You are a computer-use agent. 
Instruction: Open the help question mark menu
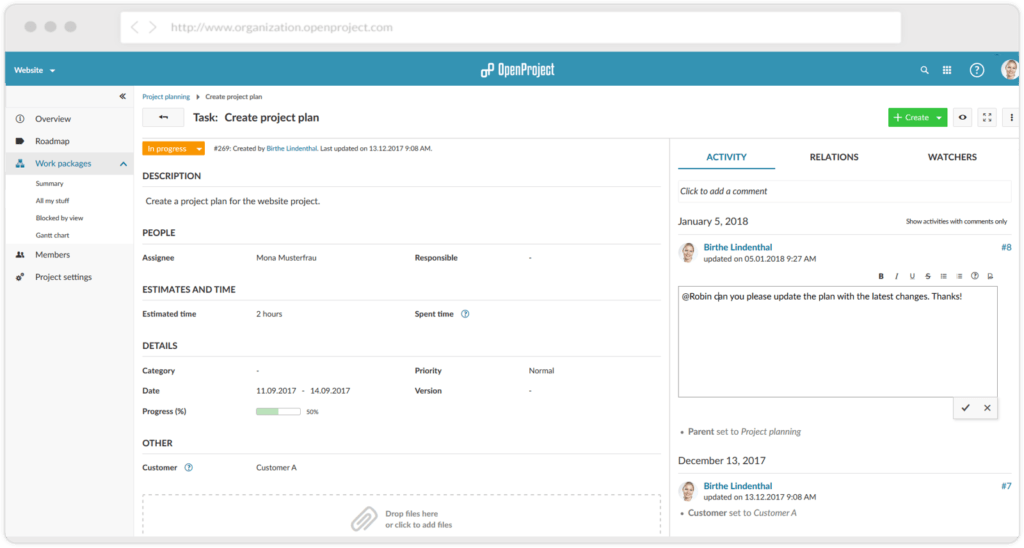pos(977,70)
